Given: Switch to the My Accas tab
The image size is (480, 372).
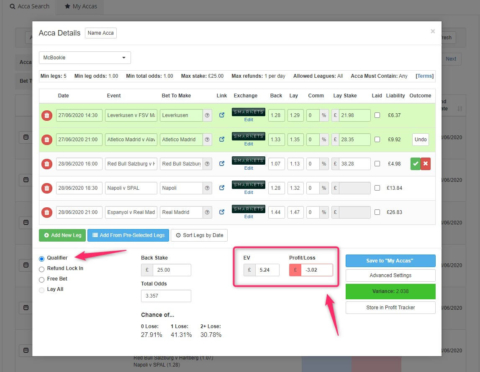Looking at the screenshot, I should click(x=81, y=6).
